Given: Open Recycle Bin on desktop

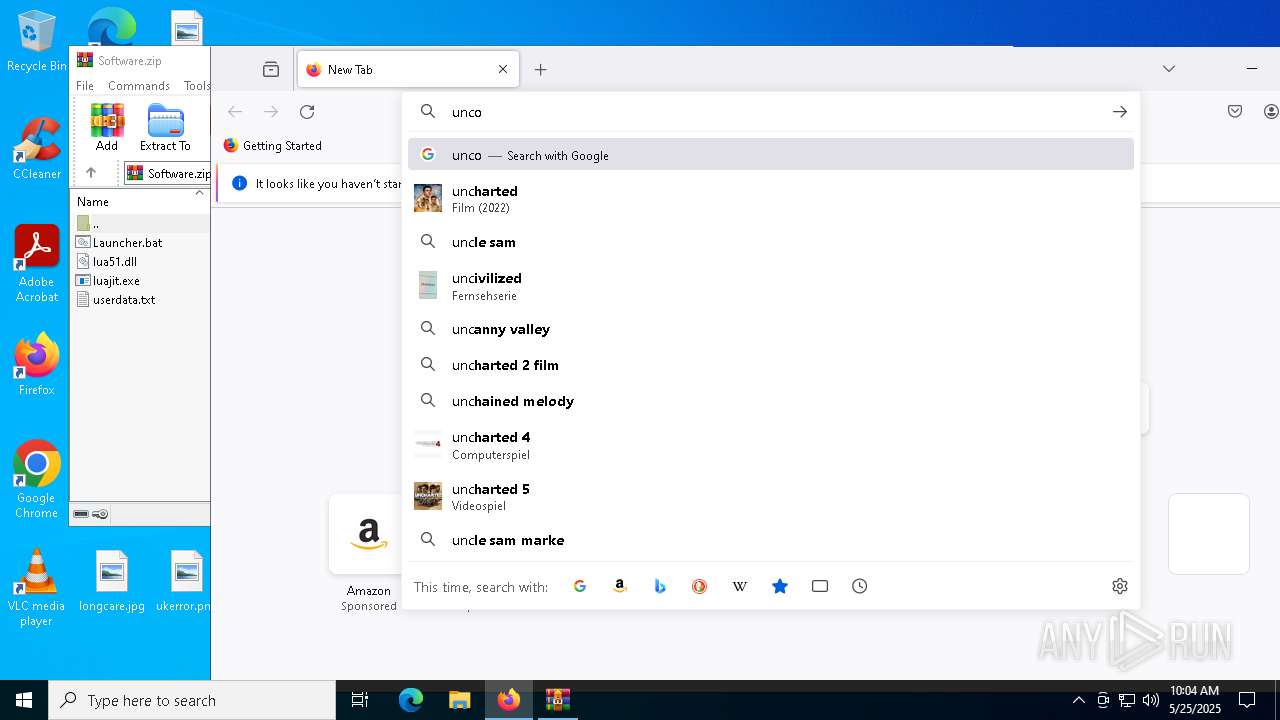Looking at the screenshot, I should pos(37,41).
